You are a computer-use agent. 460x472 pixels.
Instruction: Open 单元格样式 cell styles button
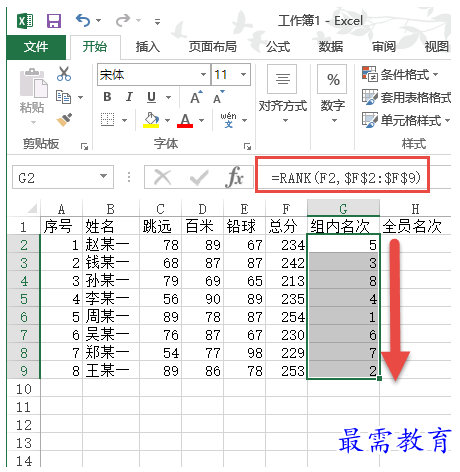(406, 120)
